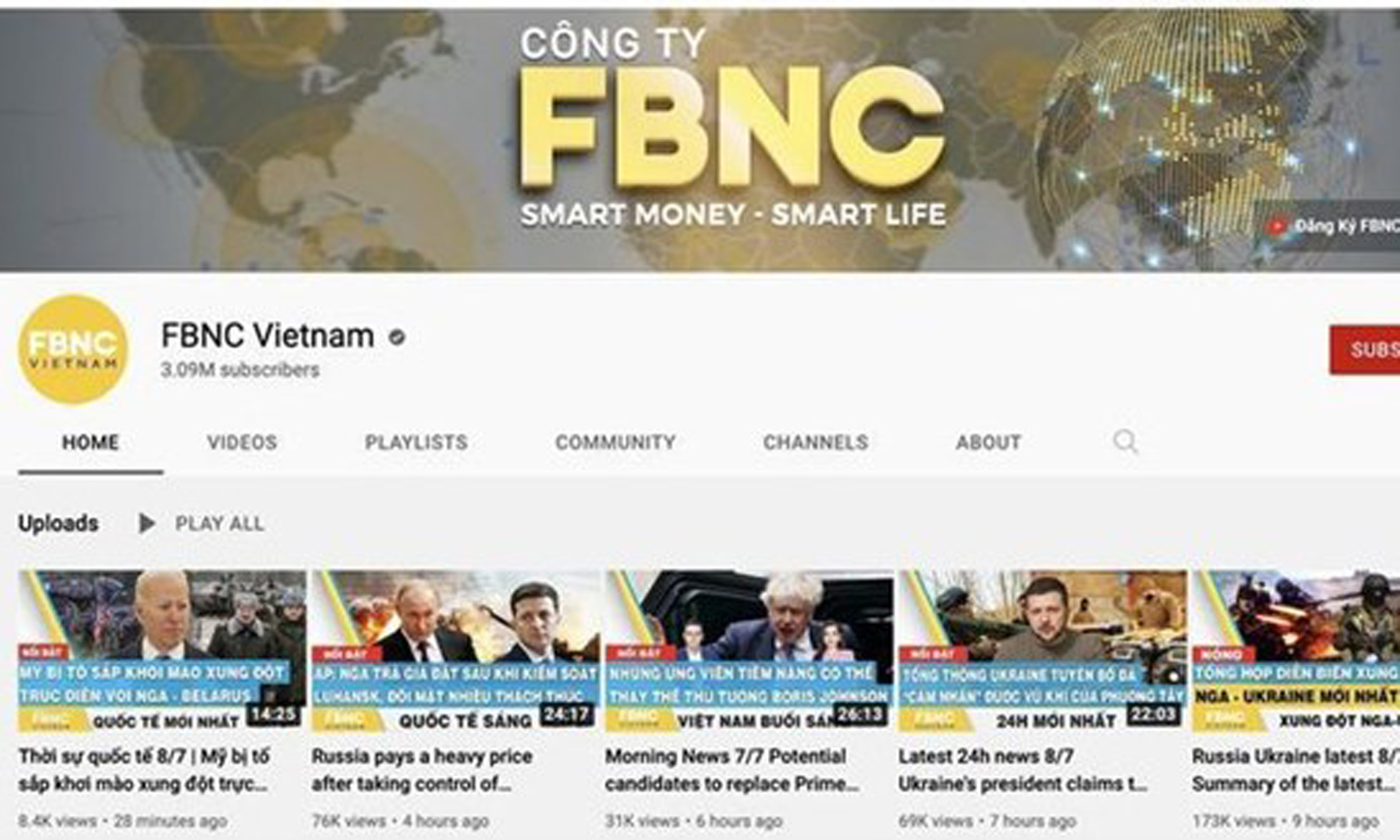Open the About tab
This screenshot has height=840, width=1400.
point(988,442)
